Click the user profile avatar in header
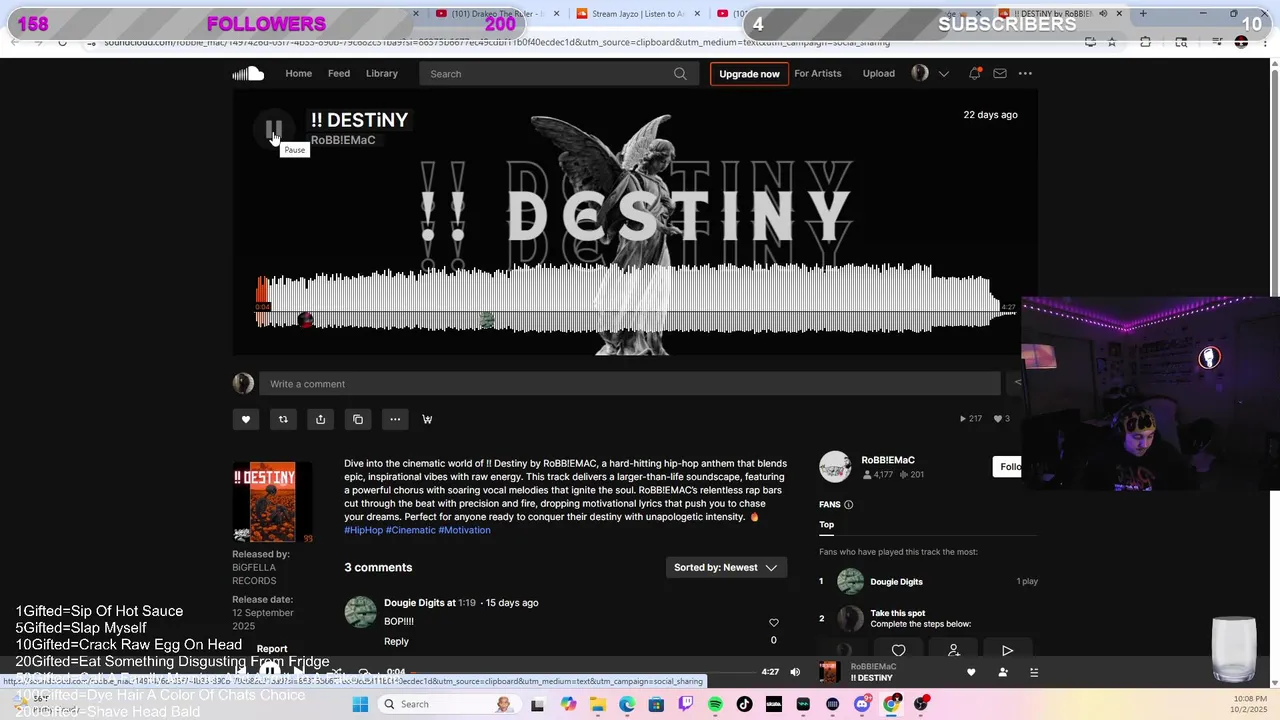The image size is (1280, 720). click(x=920, y=73)
